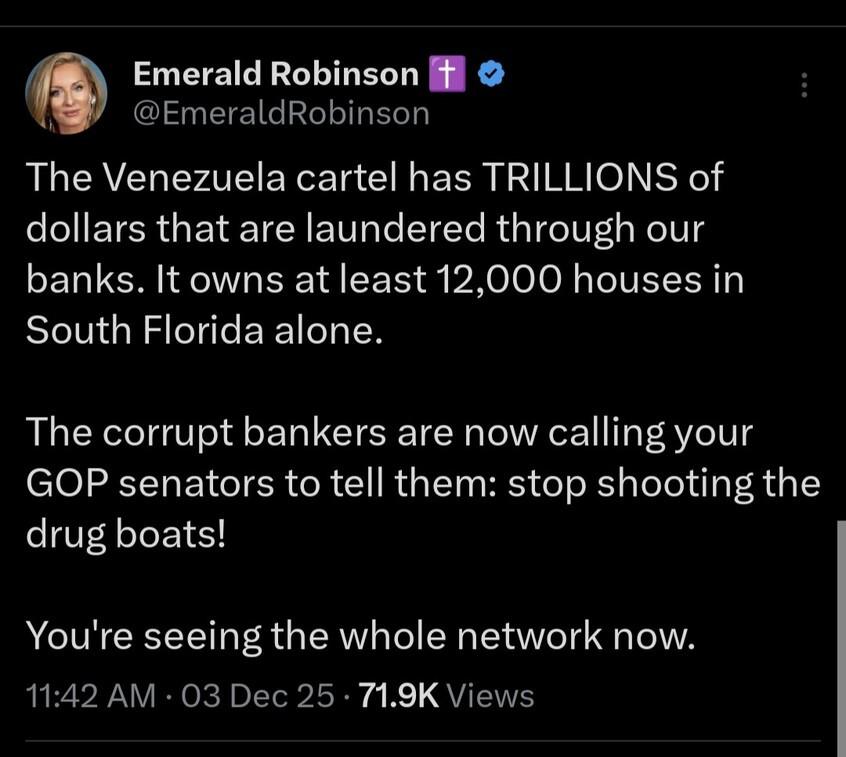Click the "South Florida alone." line
This screenshot has height=757, width=846.
coord(204,329)
